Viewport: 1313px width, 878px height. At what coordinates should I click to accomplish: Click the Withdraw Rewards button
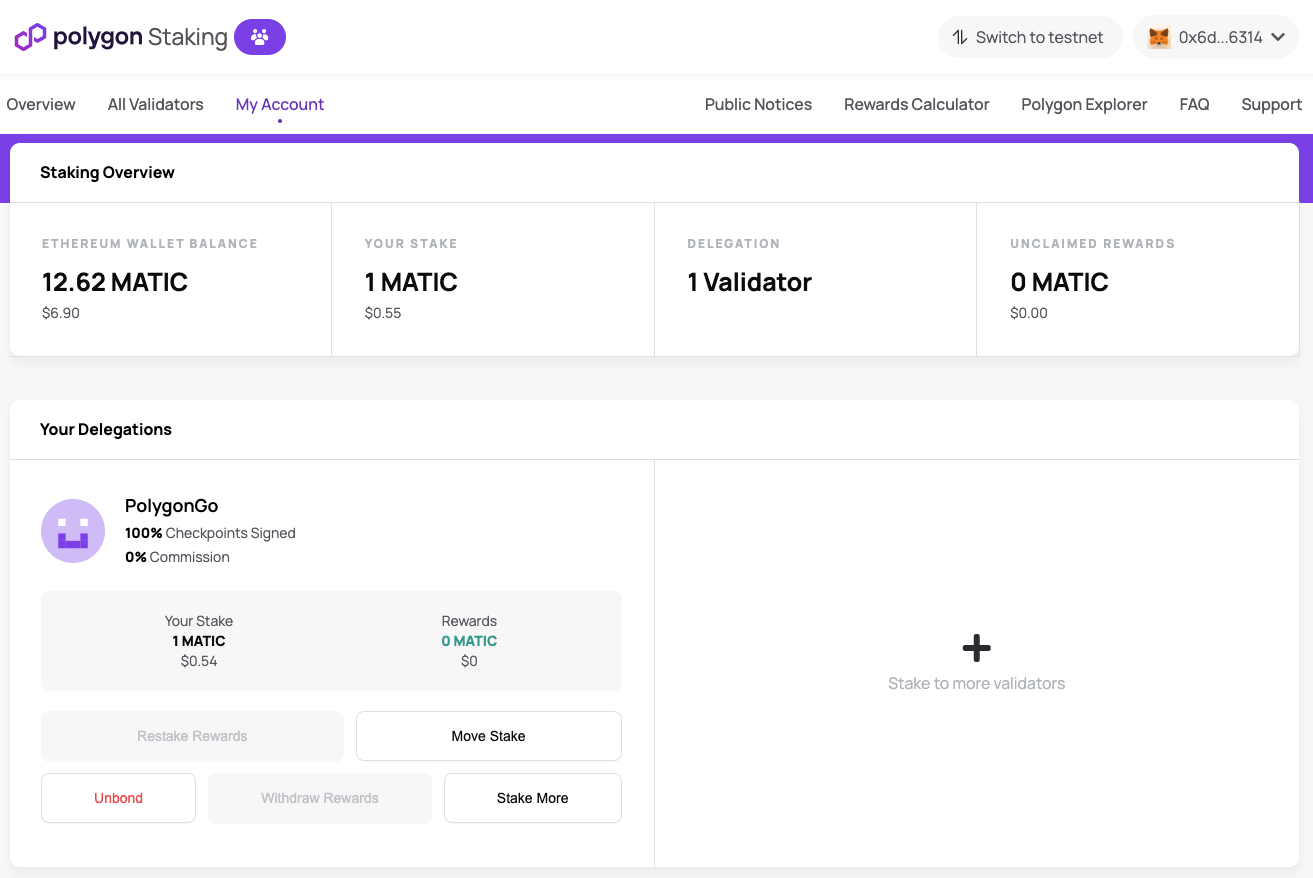point(320,798)
